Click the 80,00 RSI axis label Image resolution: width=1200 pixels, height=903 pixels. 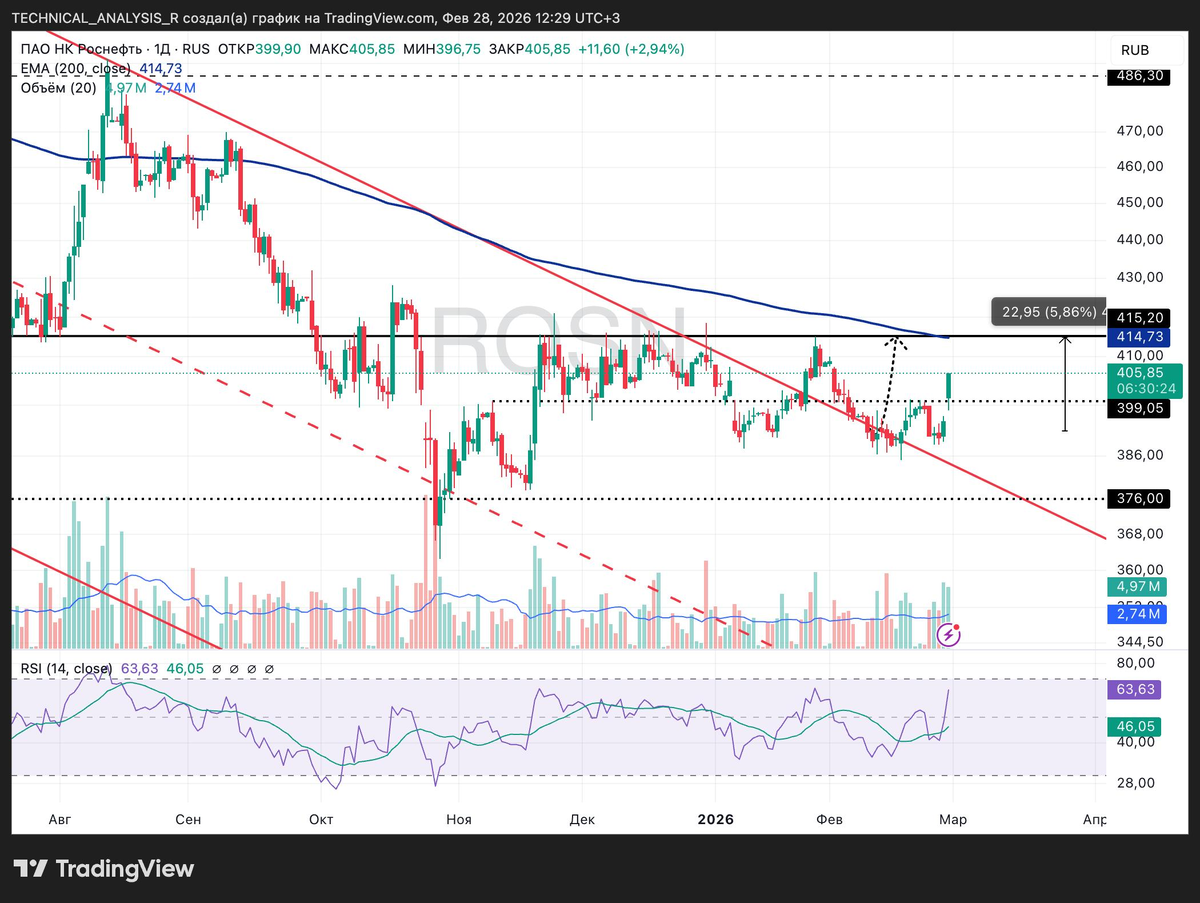pyautogui.click(x=1136, y=662)
